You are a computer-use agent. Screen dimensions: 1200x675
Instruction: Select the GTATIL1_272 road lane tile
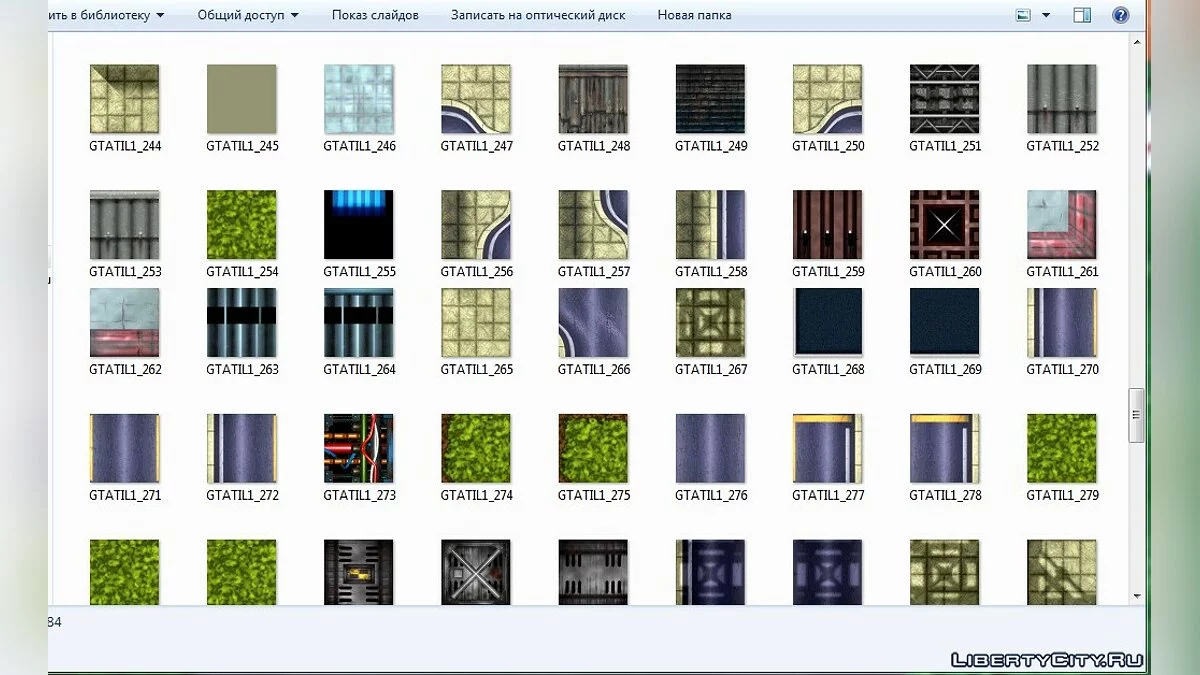tap(241, 448)
